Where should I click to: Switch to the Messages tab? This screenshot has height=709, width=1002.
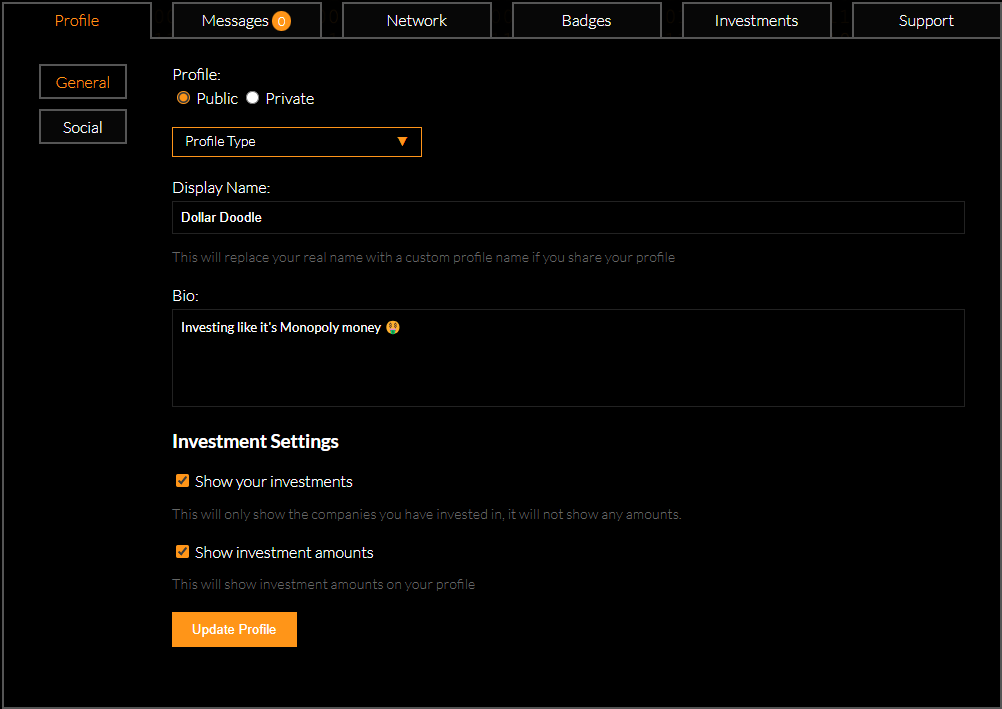247,20
